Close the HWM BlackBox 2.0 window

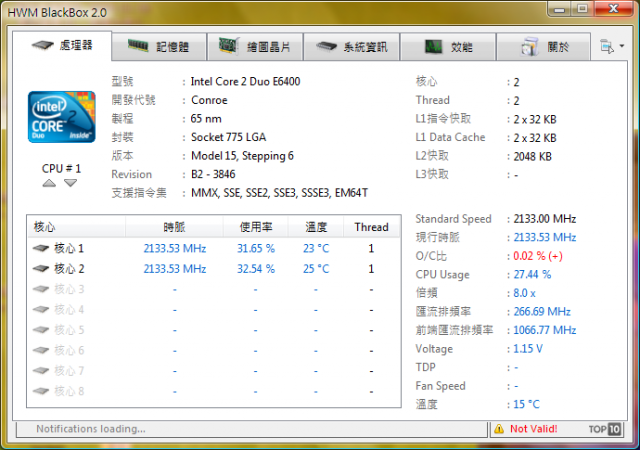[613, 9]
